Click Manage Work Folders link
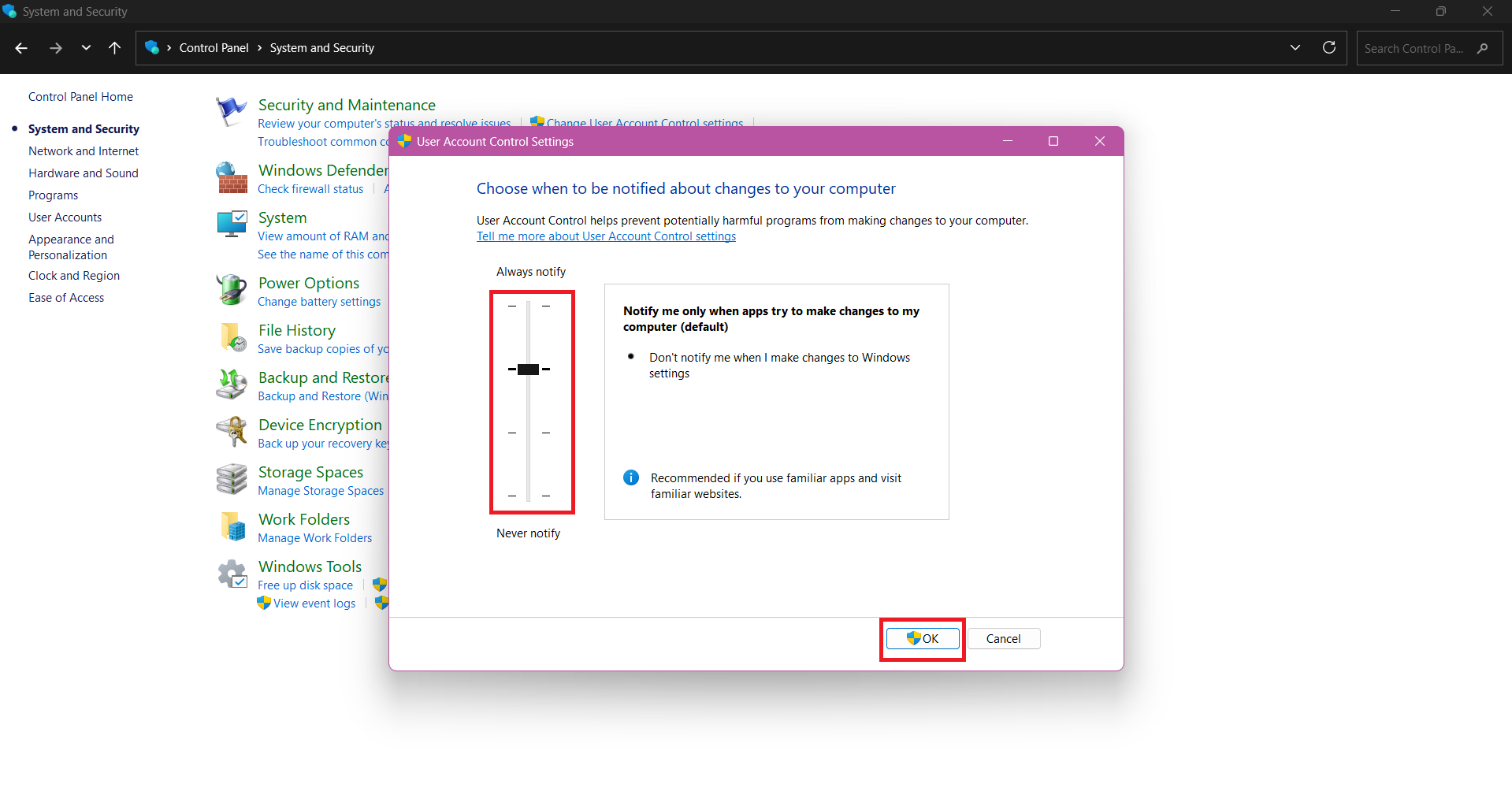 point(315,538)
